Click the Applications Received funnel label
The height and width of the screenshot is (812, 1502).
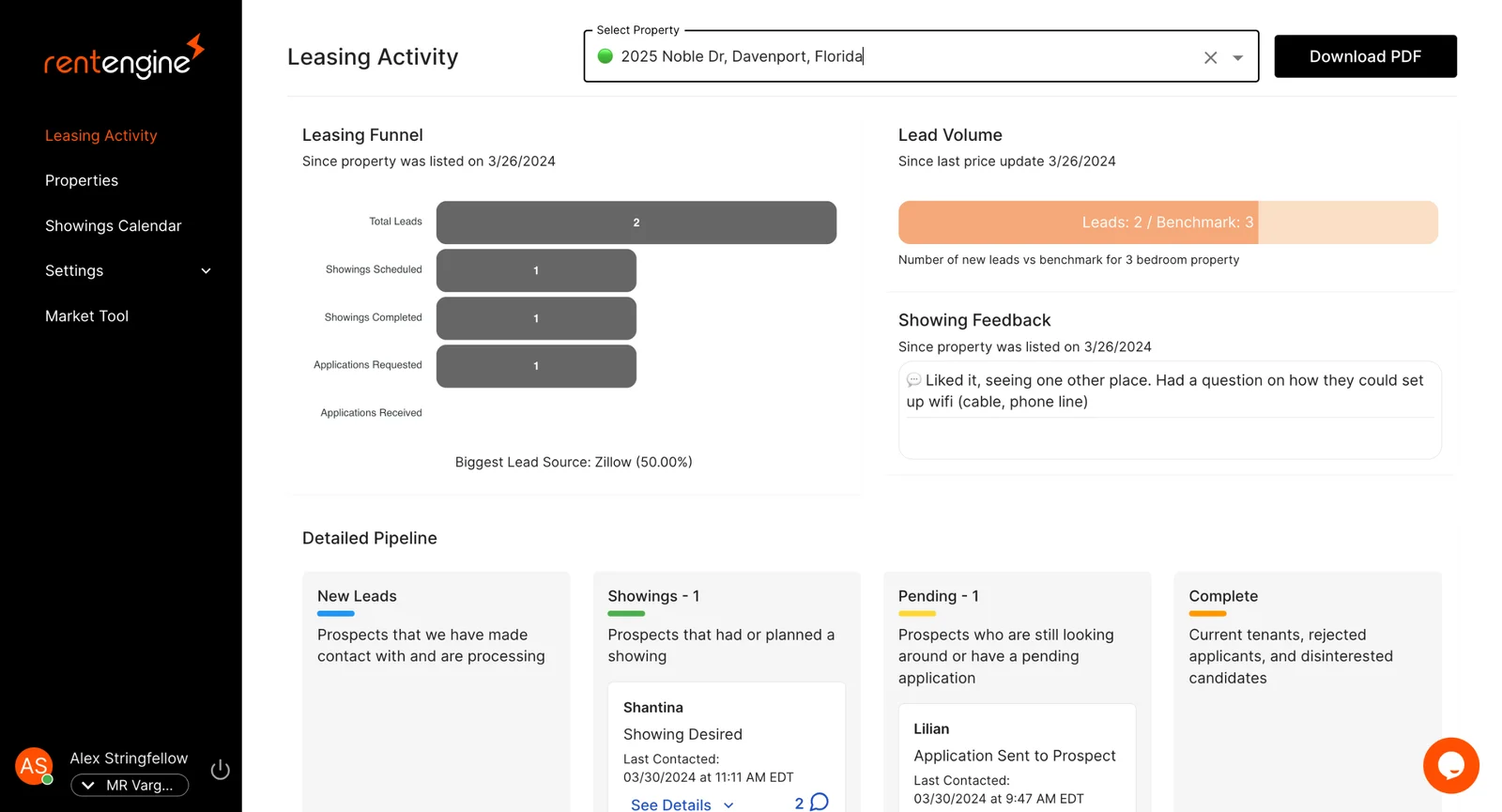tap(371, 413)
